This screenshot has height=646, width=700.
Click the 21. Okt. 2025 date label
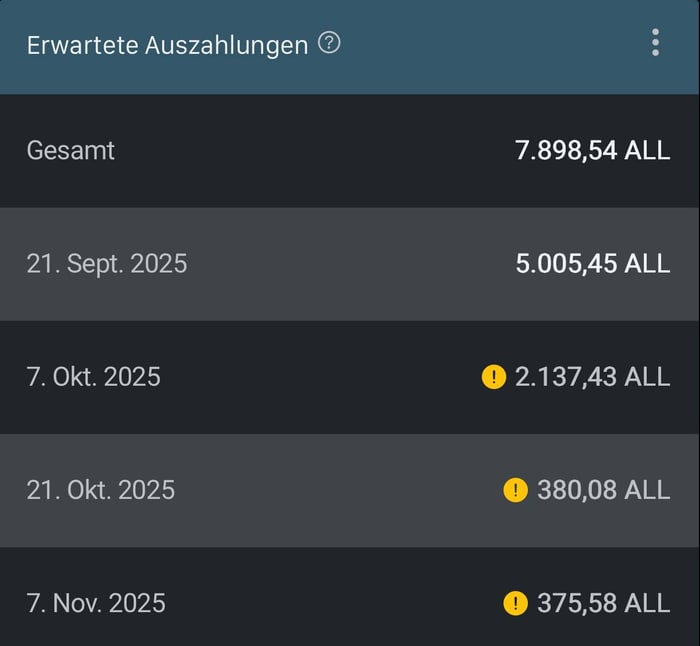tap(101, 490)
